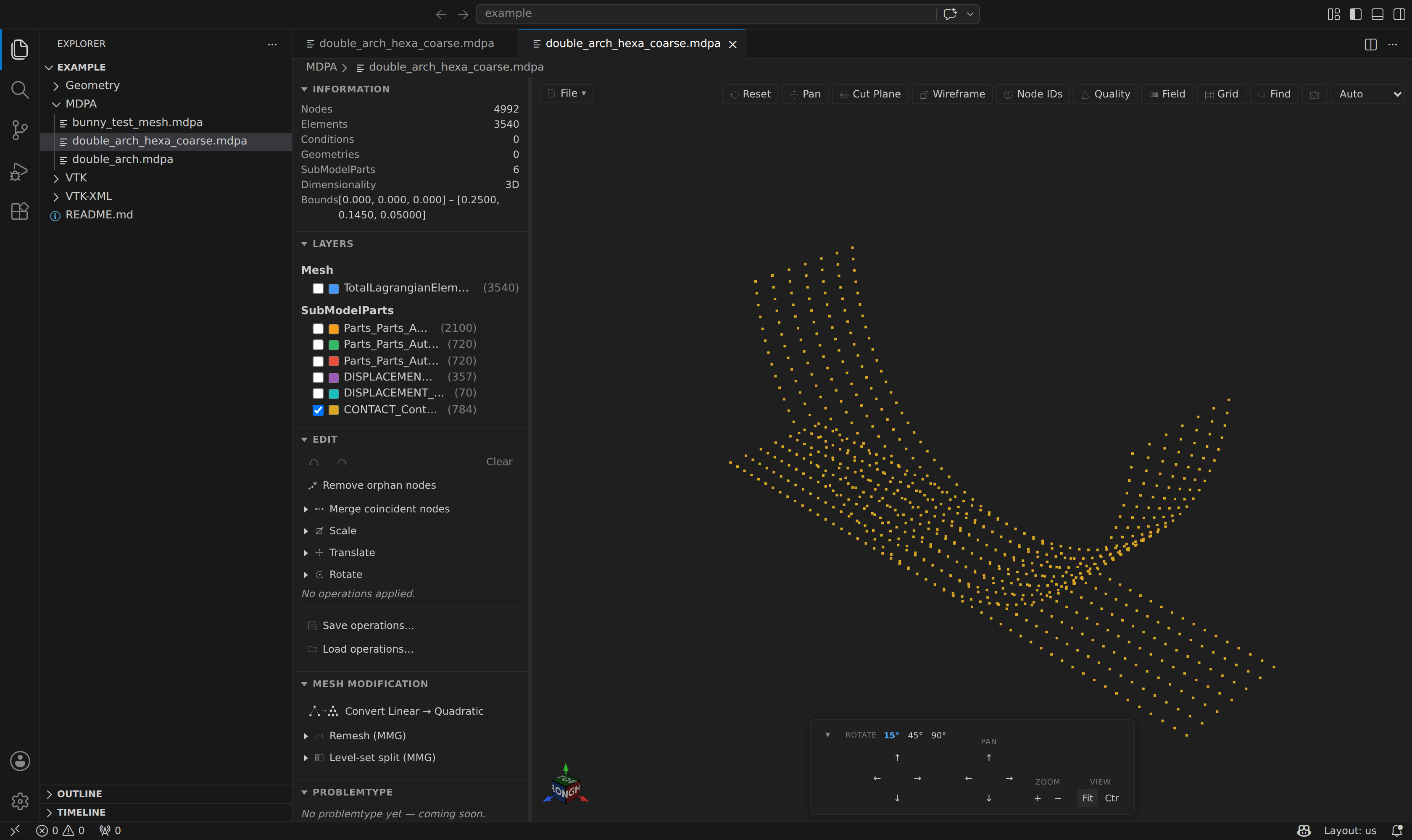This screenshot has height=840, width=1412.
Task: Click the blue TotalLagrangianElem color swatch
Action: click(x=334, y=289)
